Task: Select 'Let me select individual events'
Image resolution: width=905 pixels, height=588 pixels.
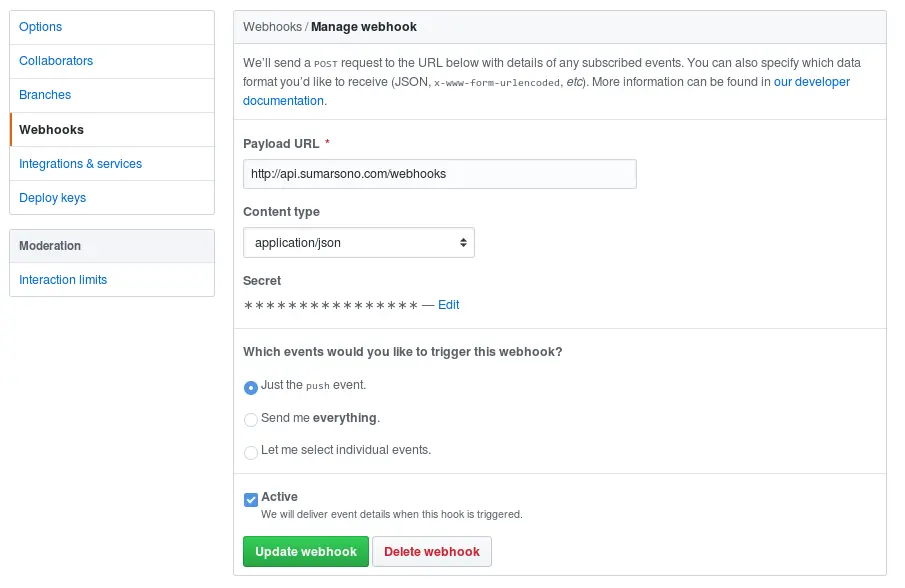Action: click(x=251, y=452)
